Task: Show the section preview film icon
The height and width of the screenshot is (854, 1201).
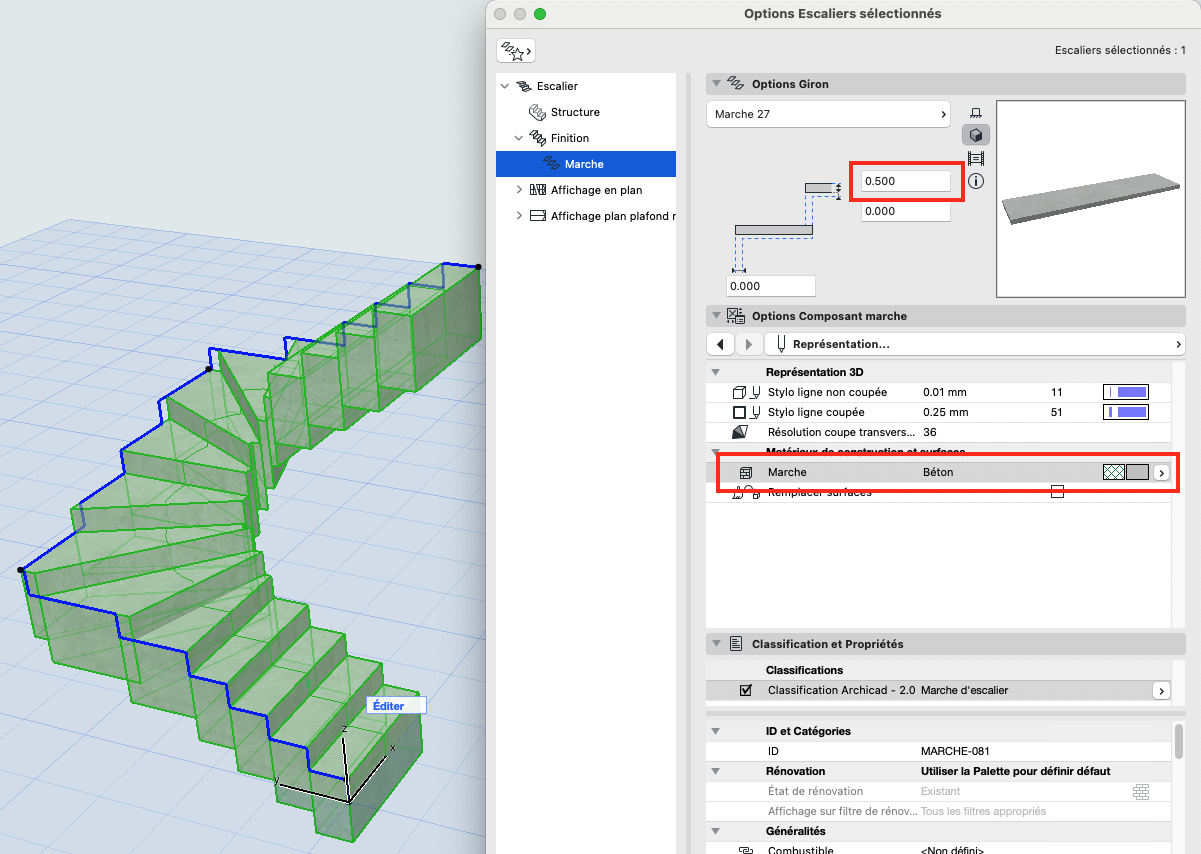Action: (977, 158)
